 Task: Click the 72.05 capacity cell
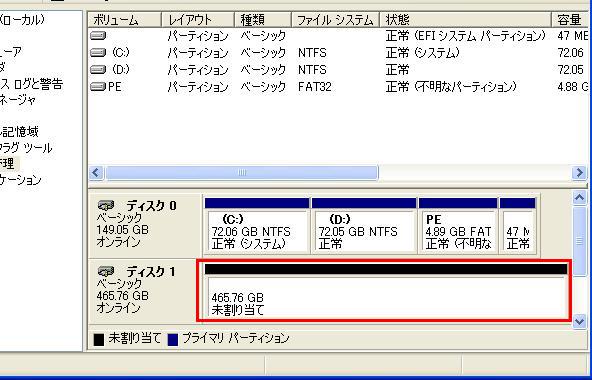[x=570, y=70]
